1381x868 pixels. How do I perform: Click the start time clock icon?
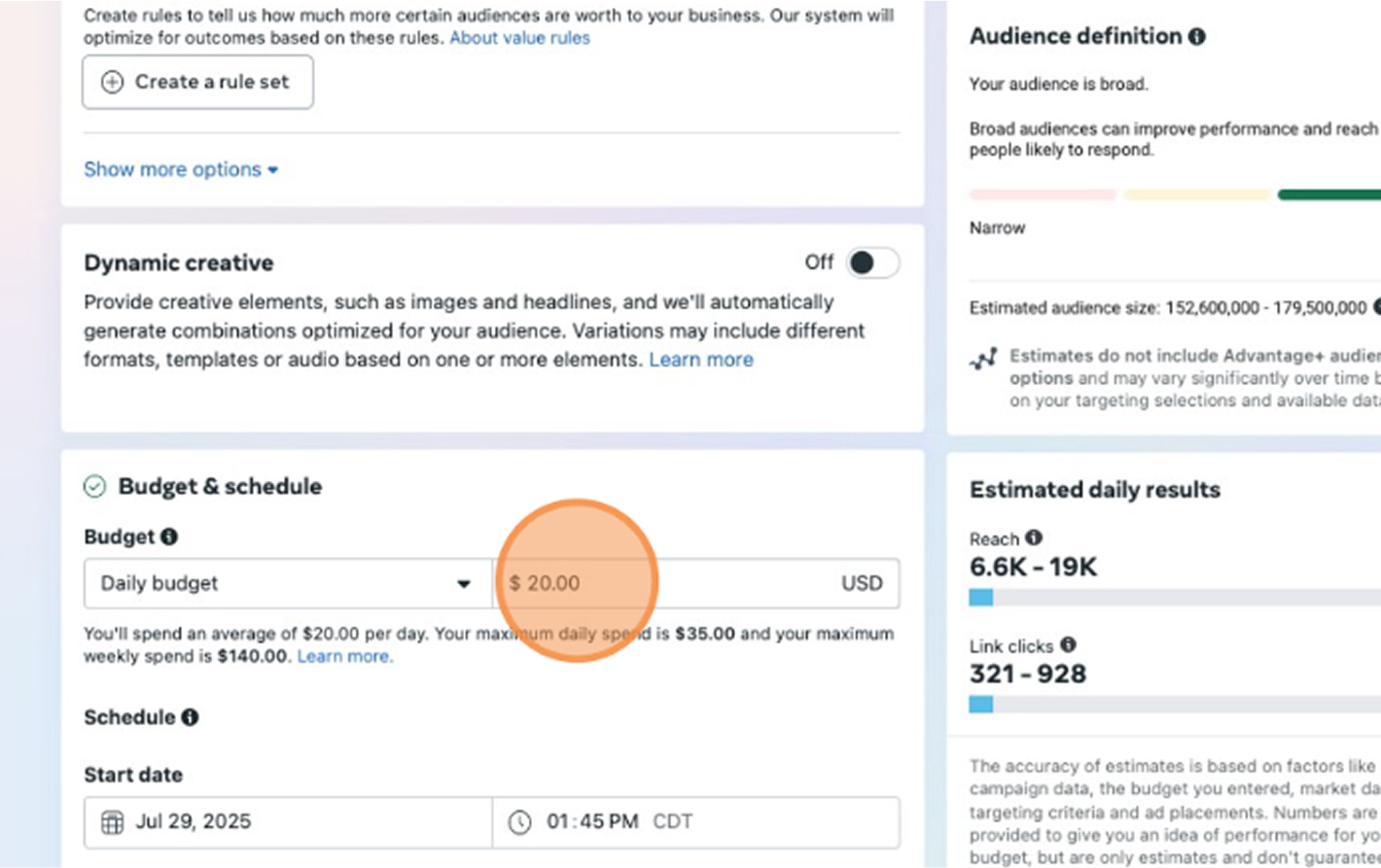click(520, 822)
